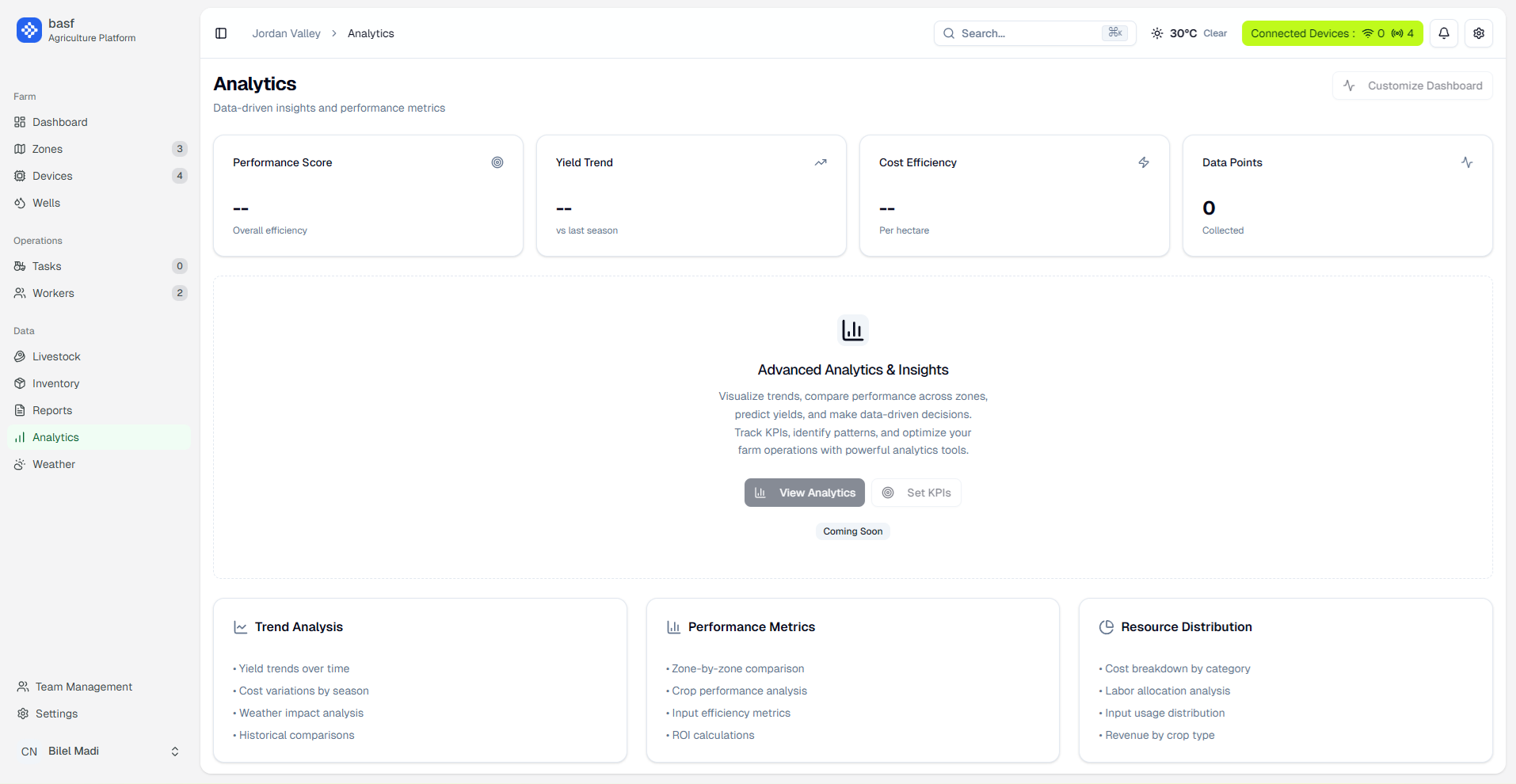The image size is (1516, 784).
Task: Click the lightning icon on Cost Efficiency card
Action: (1144, 162)
